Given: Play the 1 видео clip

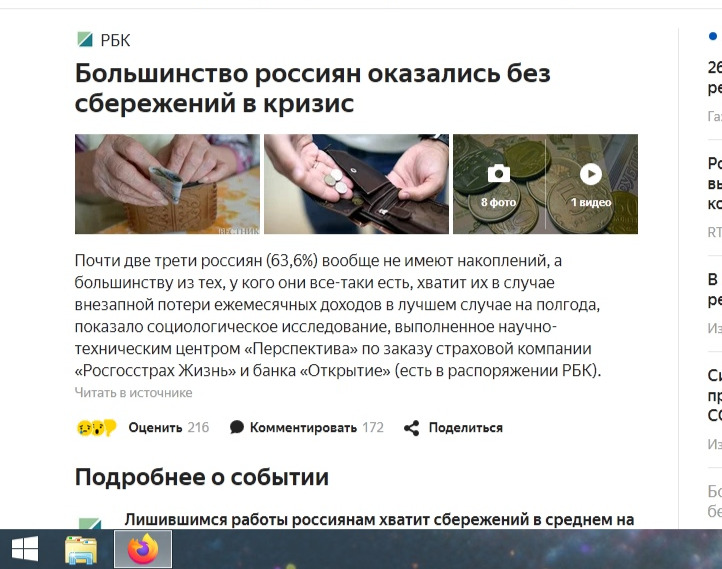Looking at the screenshot, I should point(591,174).
